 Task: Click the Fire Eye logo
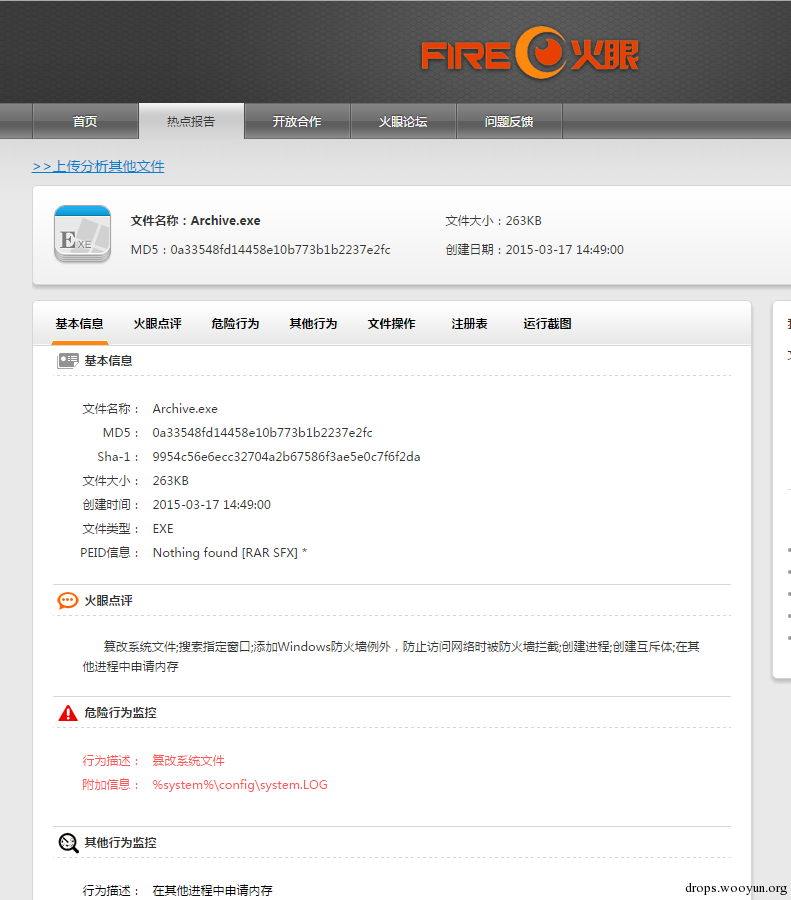[529, 54]
